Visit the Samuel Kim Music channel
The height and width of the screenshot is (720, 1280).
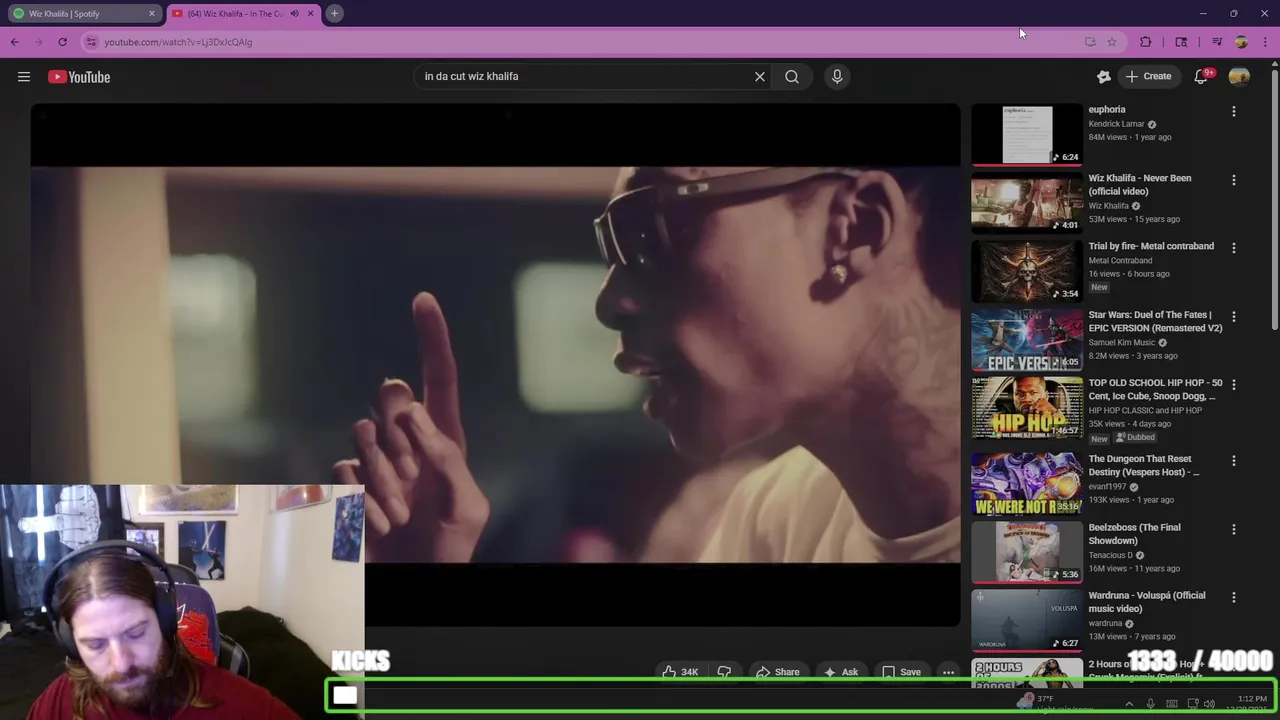point(1122,343)
